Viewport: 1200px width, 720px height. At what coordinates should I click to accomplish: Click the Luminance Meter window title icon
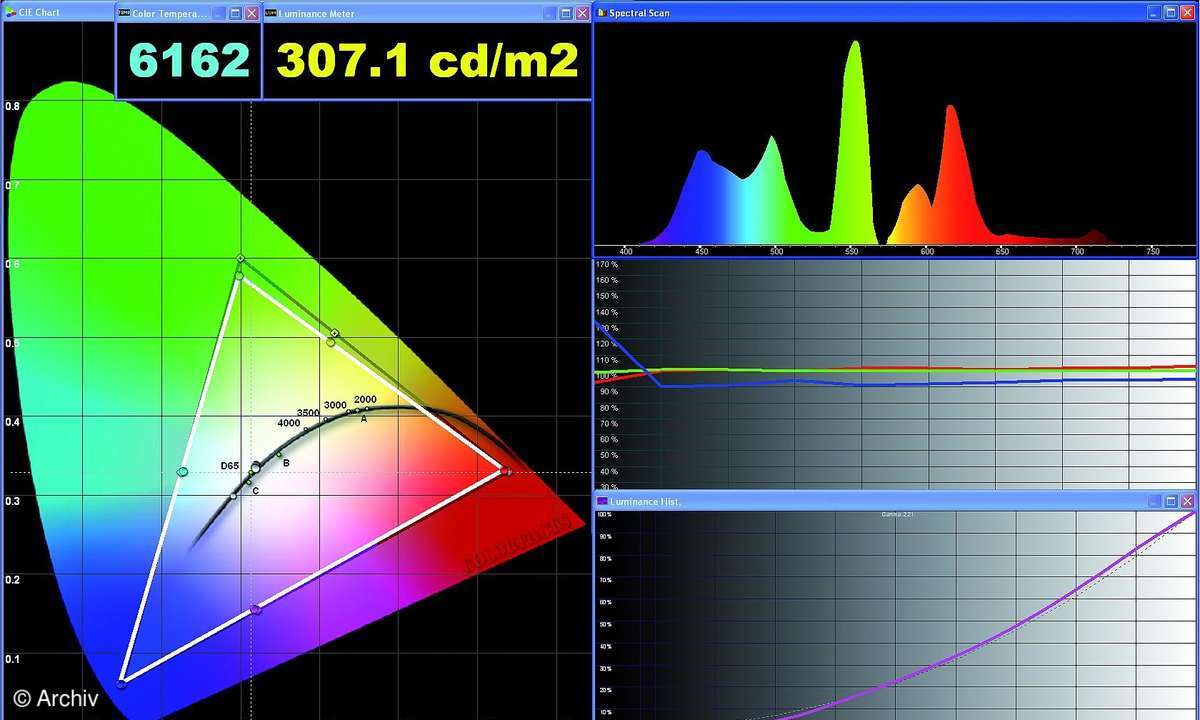[270, 14]
